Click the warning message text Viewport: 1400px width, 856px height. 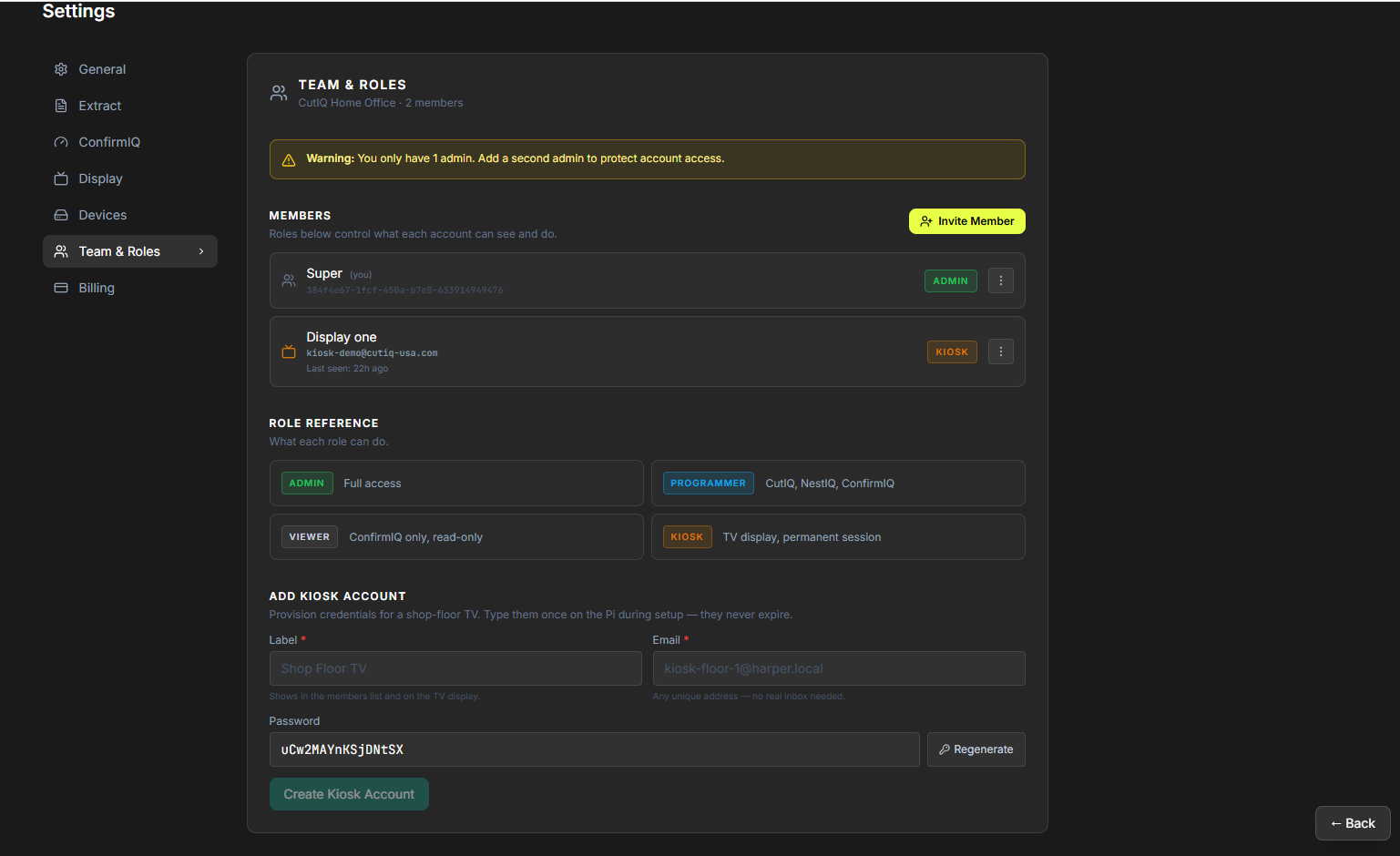[516, 158]
